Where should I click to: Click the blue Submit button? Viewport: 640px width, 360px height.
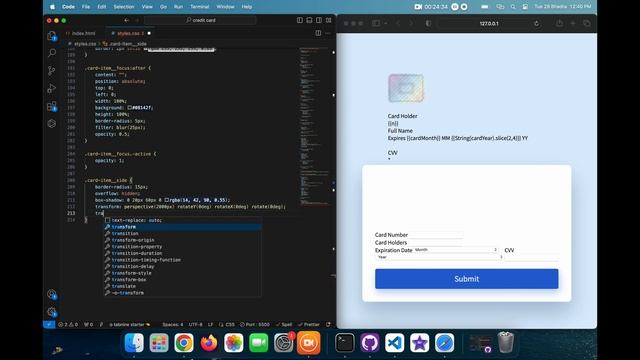(467, 279)
